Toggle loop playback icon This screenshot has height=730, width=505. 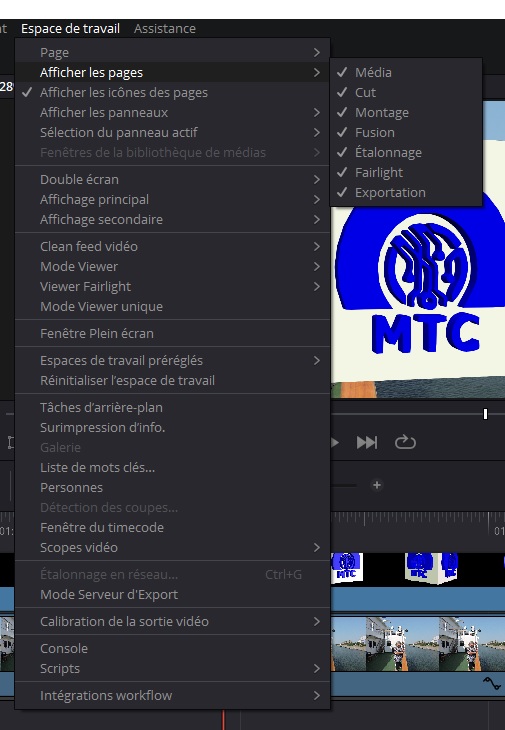pyautogui.click(x=405, y=442)
